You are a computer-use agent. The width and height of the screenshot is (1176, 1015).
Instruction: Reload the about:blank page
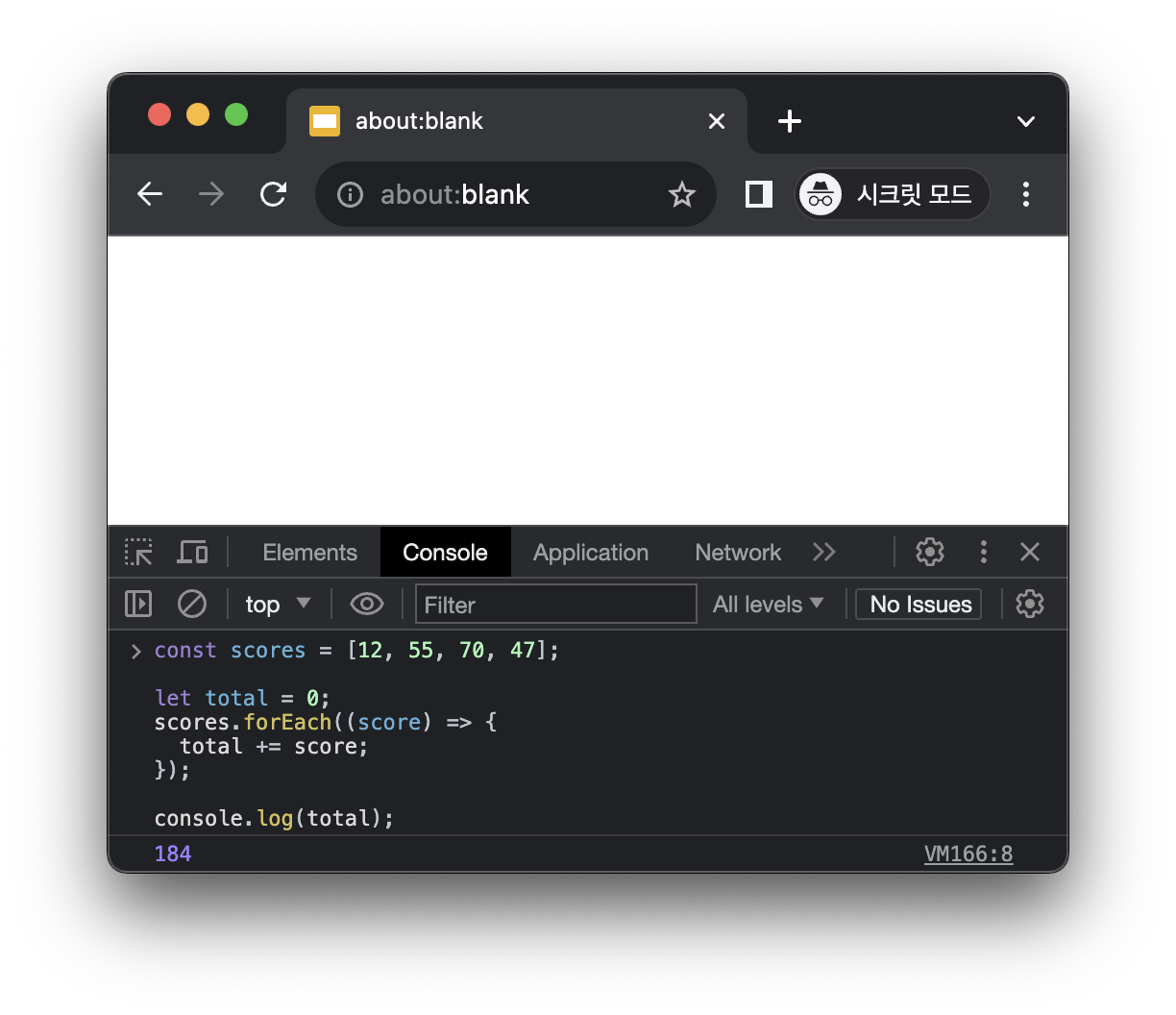[274, 194]
